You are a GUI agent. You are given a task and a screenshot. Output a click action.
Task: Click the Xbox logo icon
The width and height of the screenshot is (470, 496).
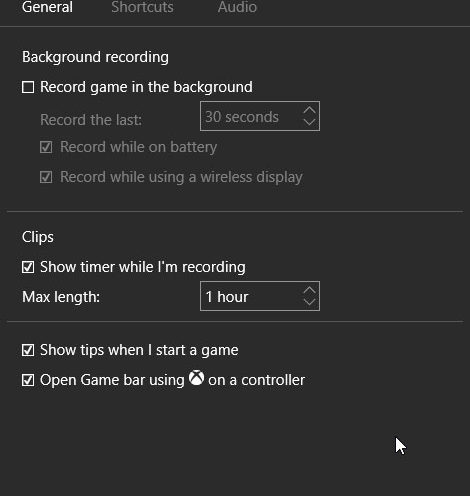196,378
